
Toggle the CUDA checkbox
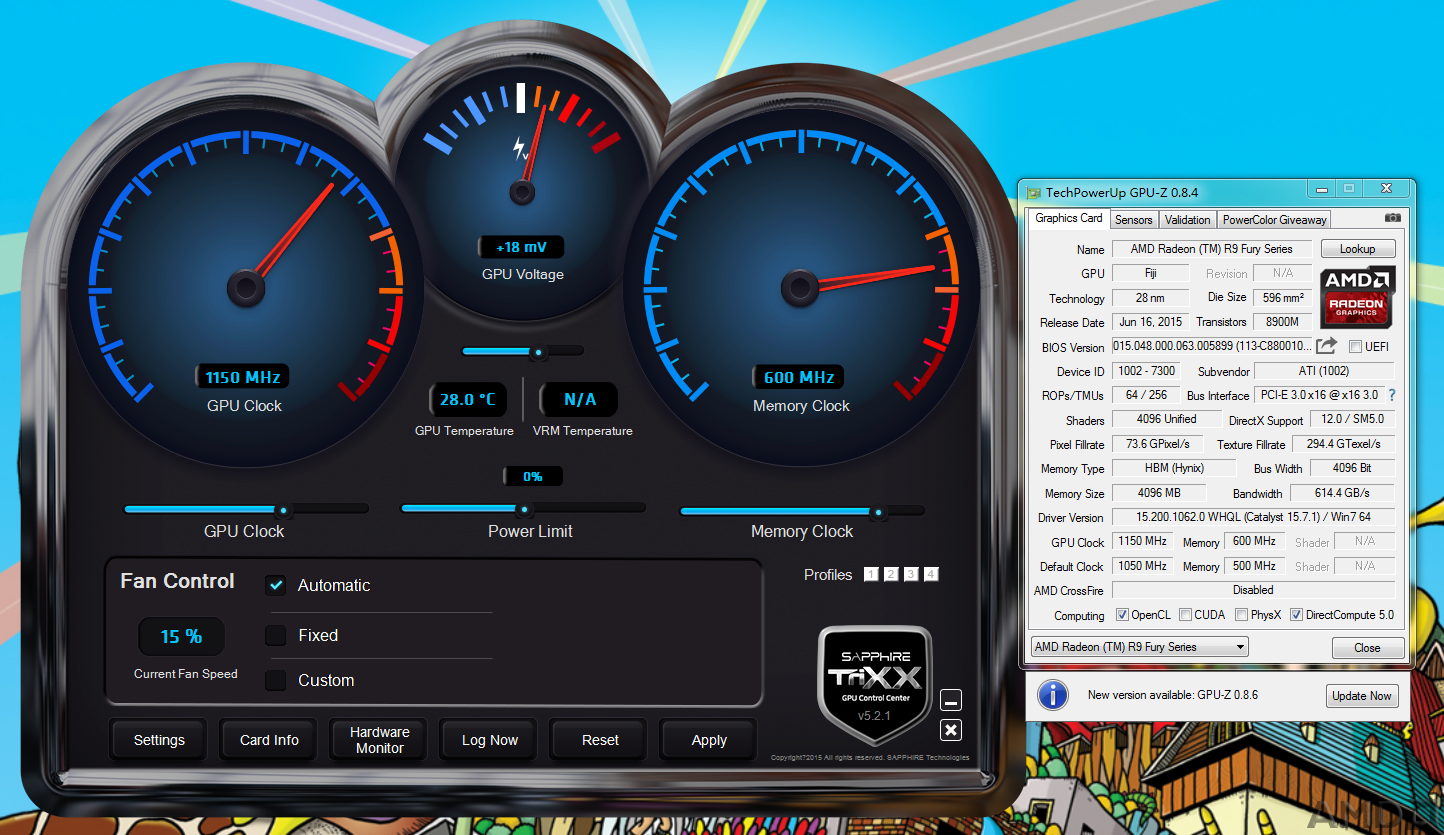point(1185,615)
